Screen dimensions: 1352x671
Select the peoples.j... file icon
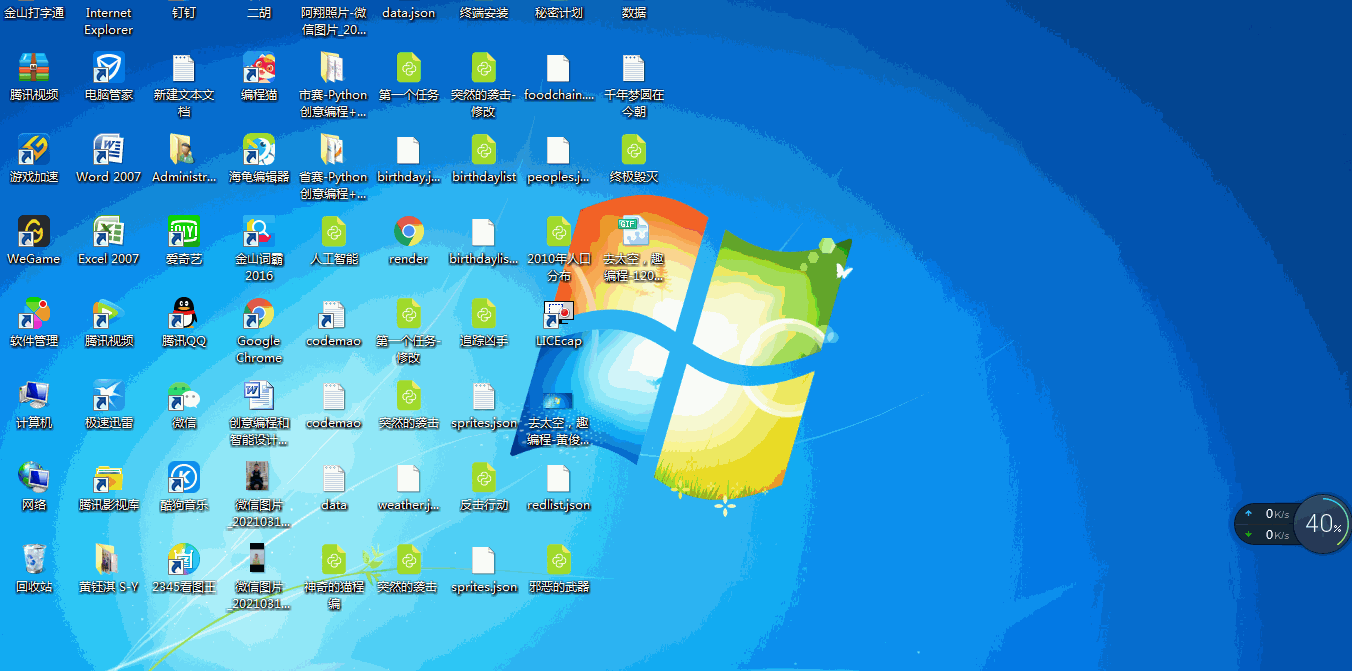(x=559, y=150)
